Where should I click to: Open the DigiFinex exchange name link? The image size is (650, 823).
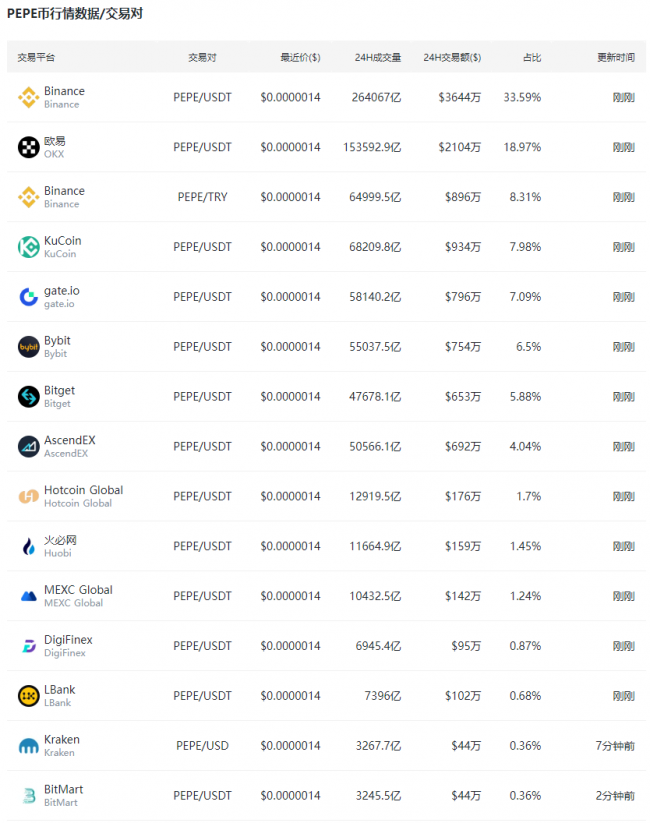tap(68, 640)
